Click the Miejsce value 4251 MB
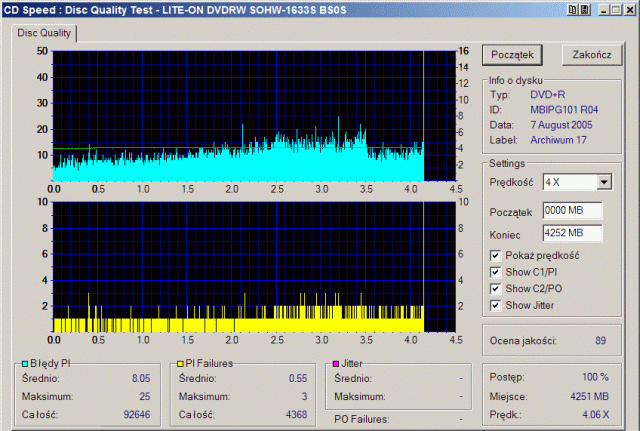Image resolution: width=640 pixels, height=431 pixels. tap(589, 396)
